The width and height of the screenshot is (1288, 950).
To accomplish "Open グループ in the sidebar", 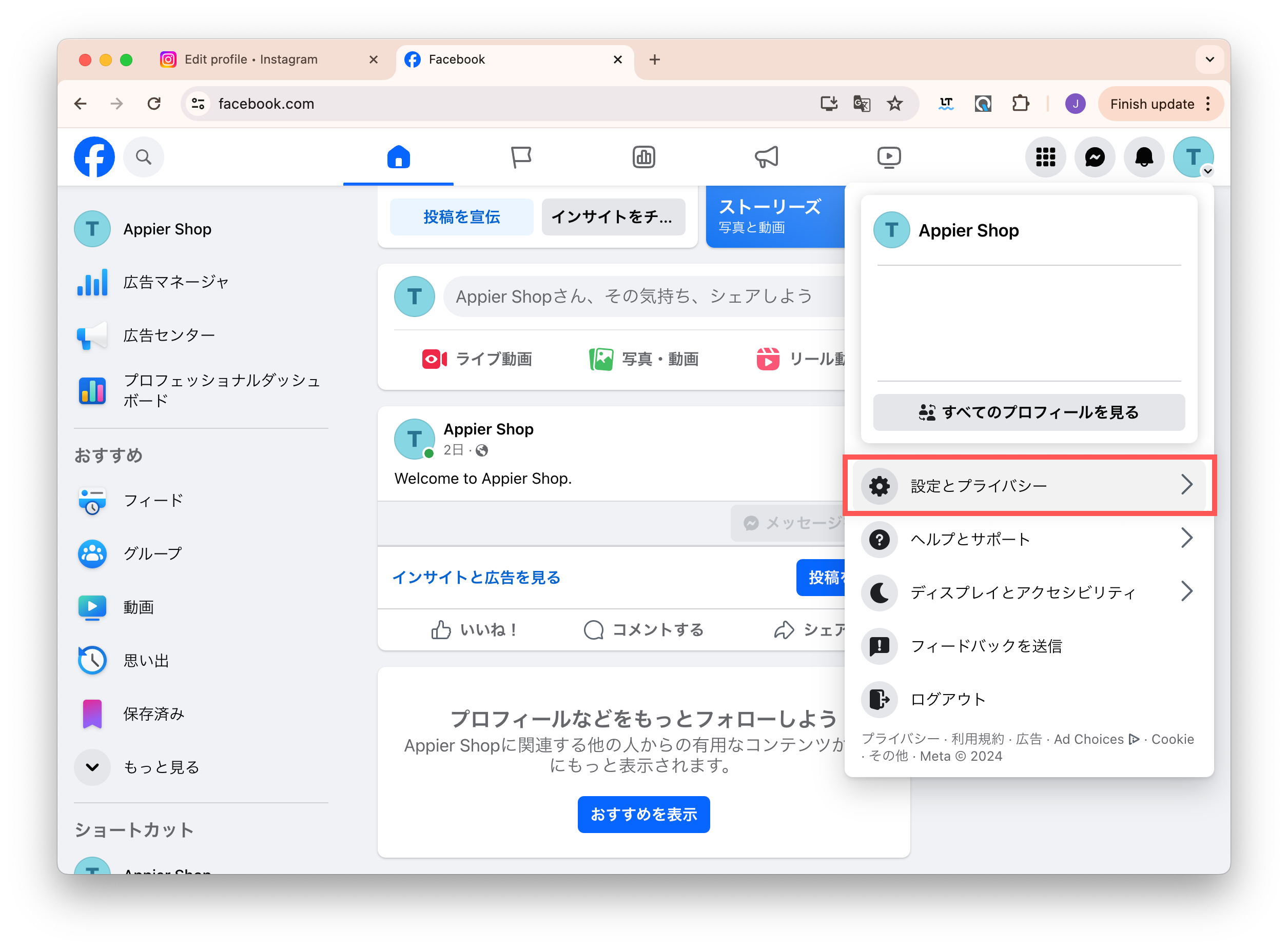I will (201, 554).
